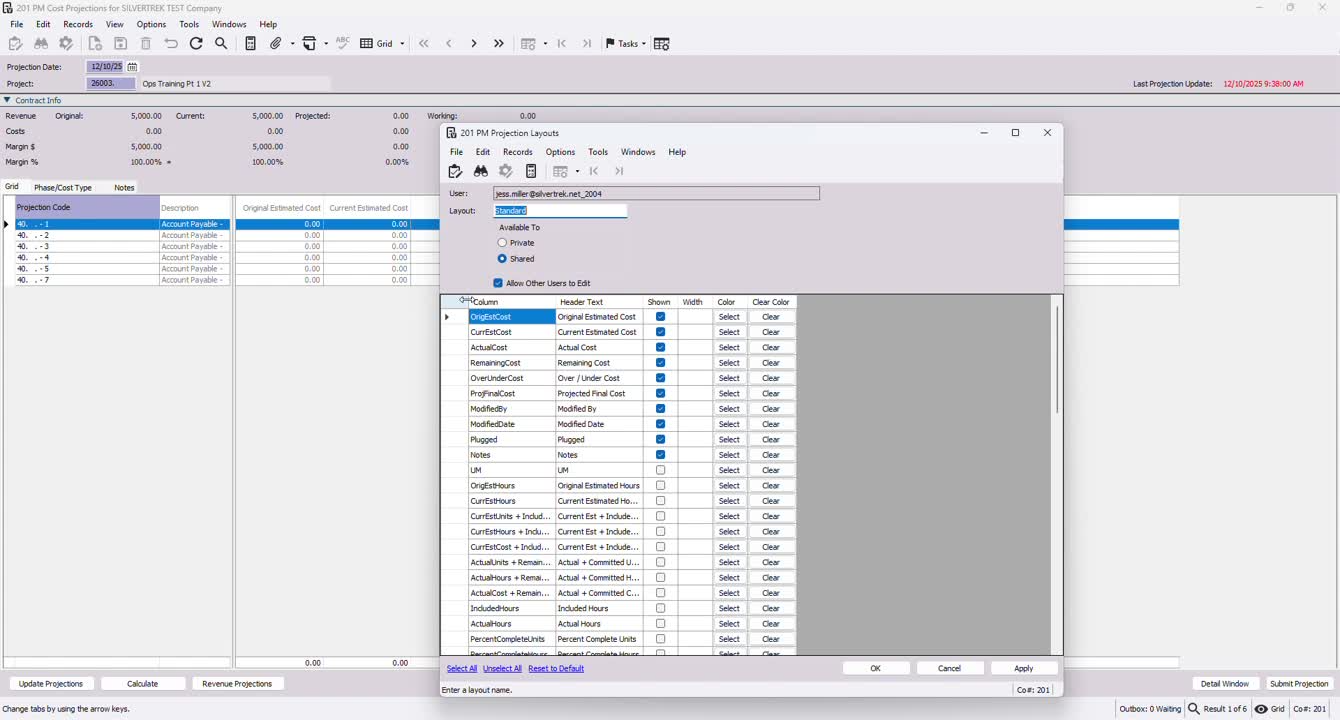Switch to the Notes tab in main window

[124, 187]
